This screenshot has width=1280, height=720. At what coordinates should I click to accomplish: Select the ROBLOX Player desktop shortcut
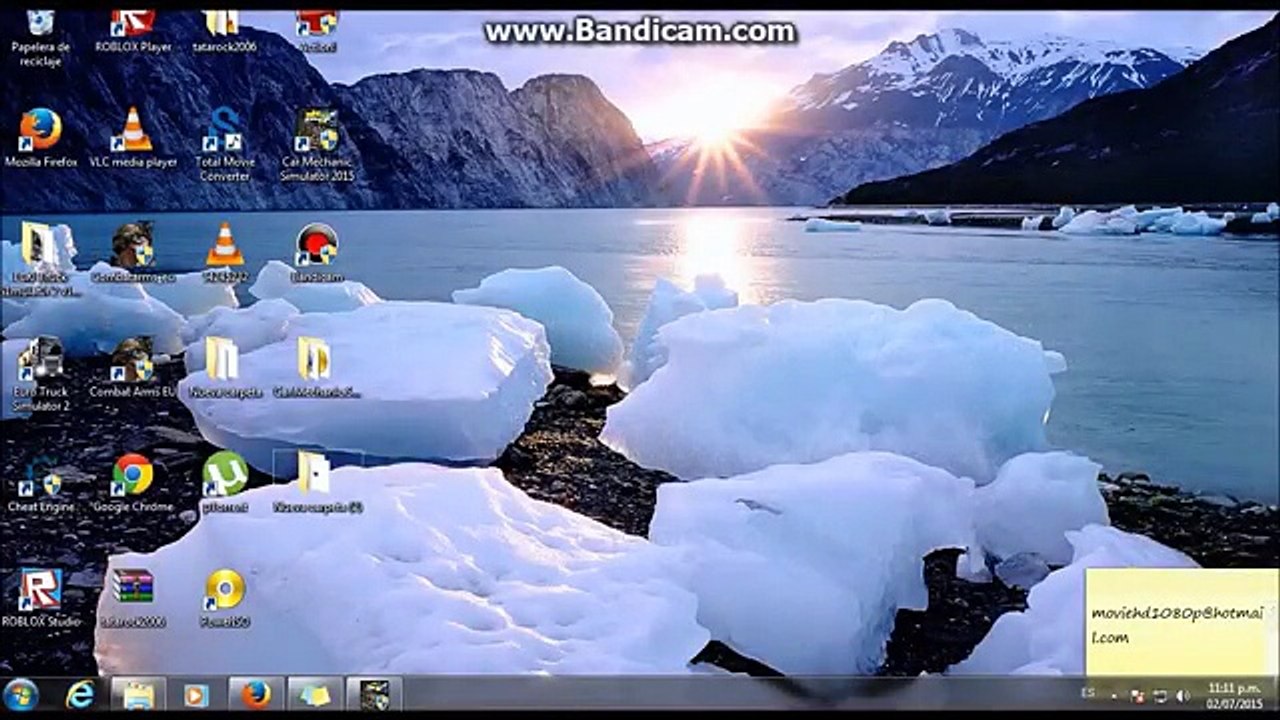coord(133,31)
